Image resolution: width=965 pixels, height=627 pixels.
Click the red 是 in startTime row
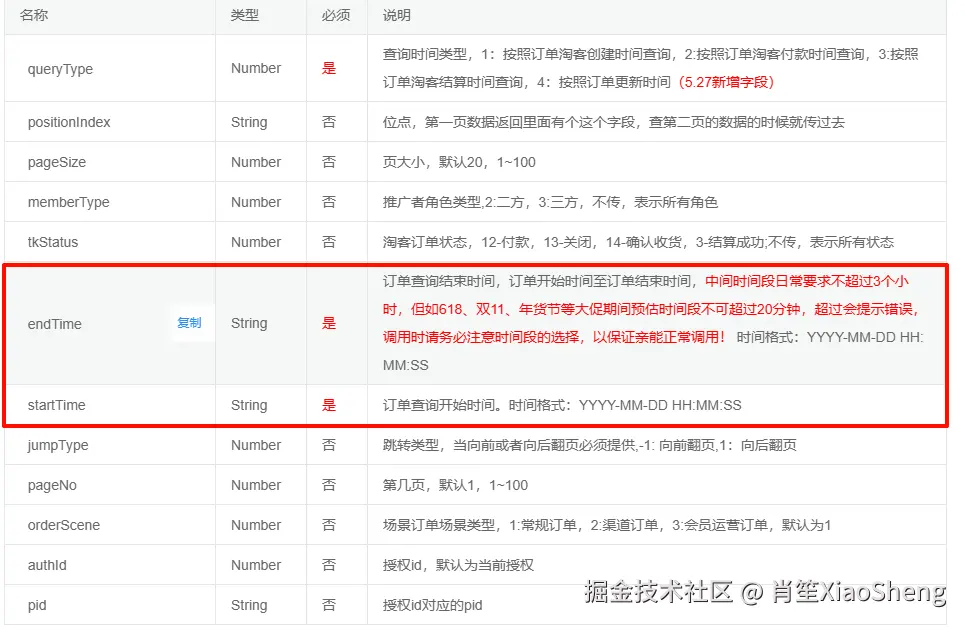(329, 405)
